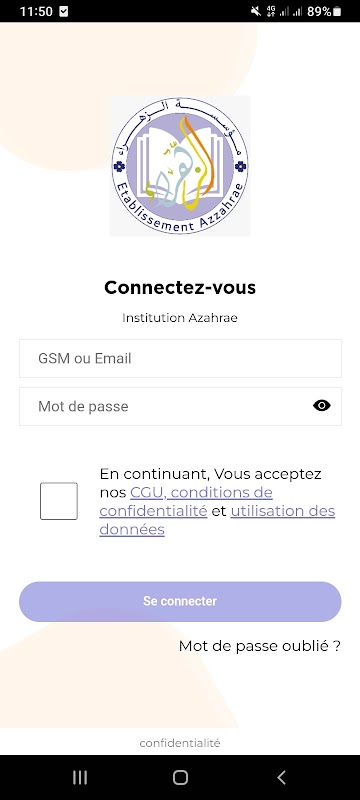Tap the muted sound status icon

255,11
